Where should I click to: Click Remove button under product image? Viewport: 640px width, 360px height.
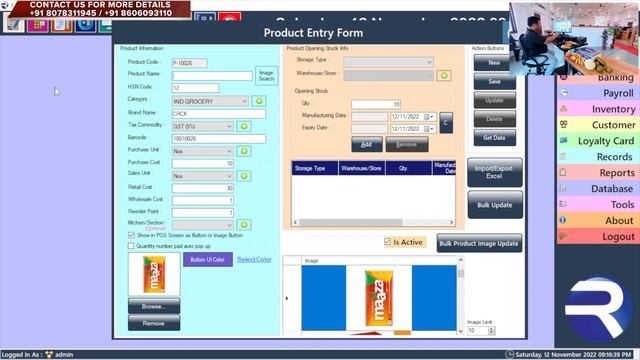coord(153,323)
